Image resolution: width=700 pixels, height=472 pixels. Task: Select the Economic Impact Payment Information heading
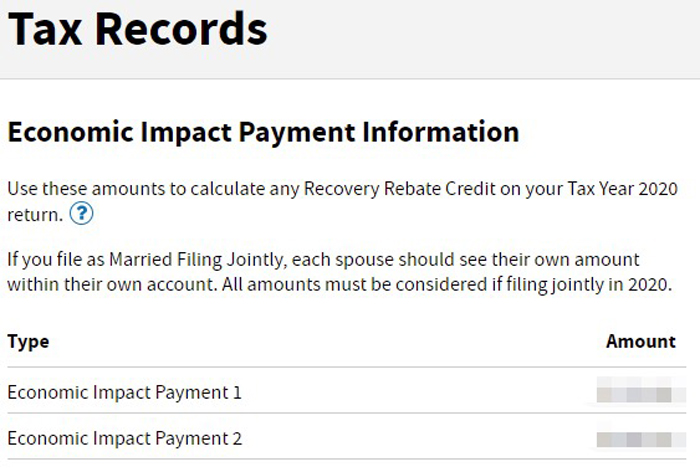coord(263,133)
